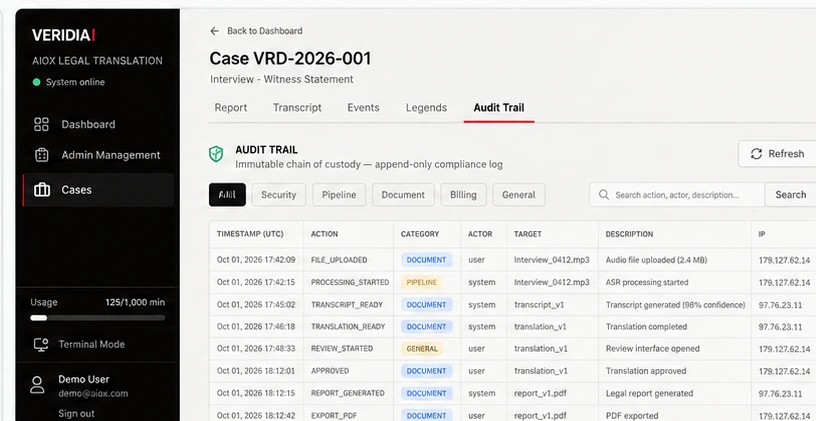Image resolution: width=816 pixels, height=421 pixels.
Task: Click the green shield audit icon
Action: (x=216, y=154)
